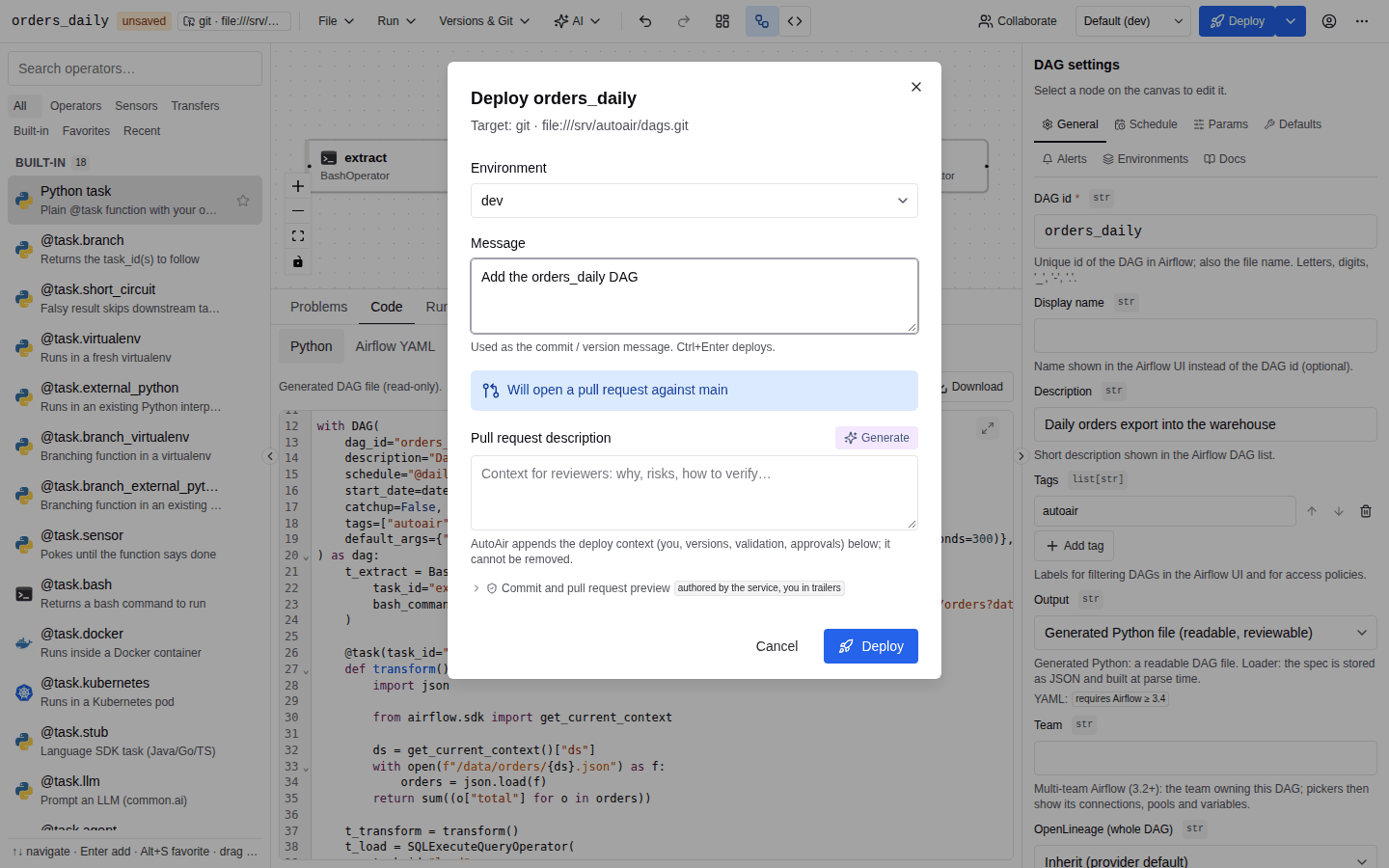
Task: Open the Output format dropdown
Action: click(x=1206, y=633)
